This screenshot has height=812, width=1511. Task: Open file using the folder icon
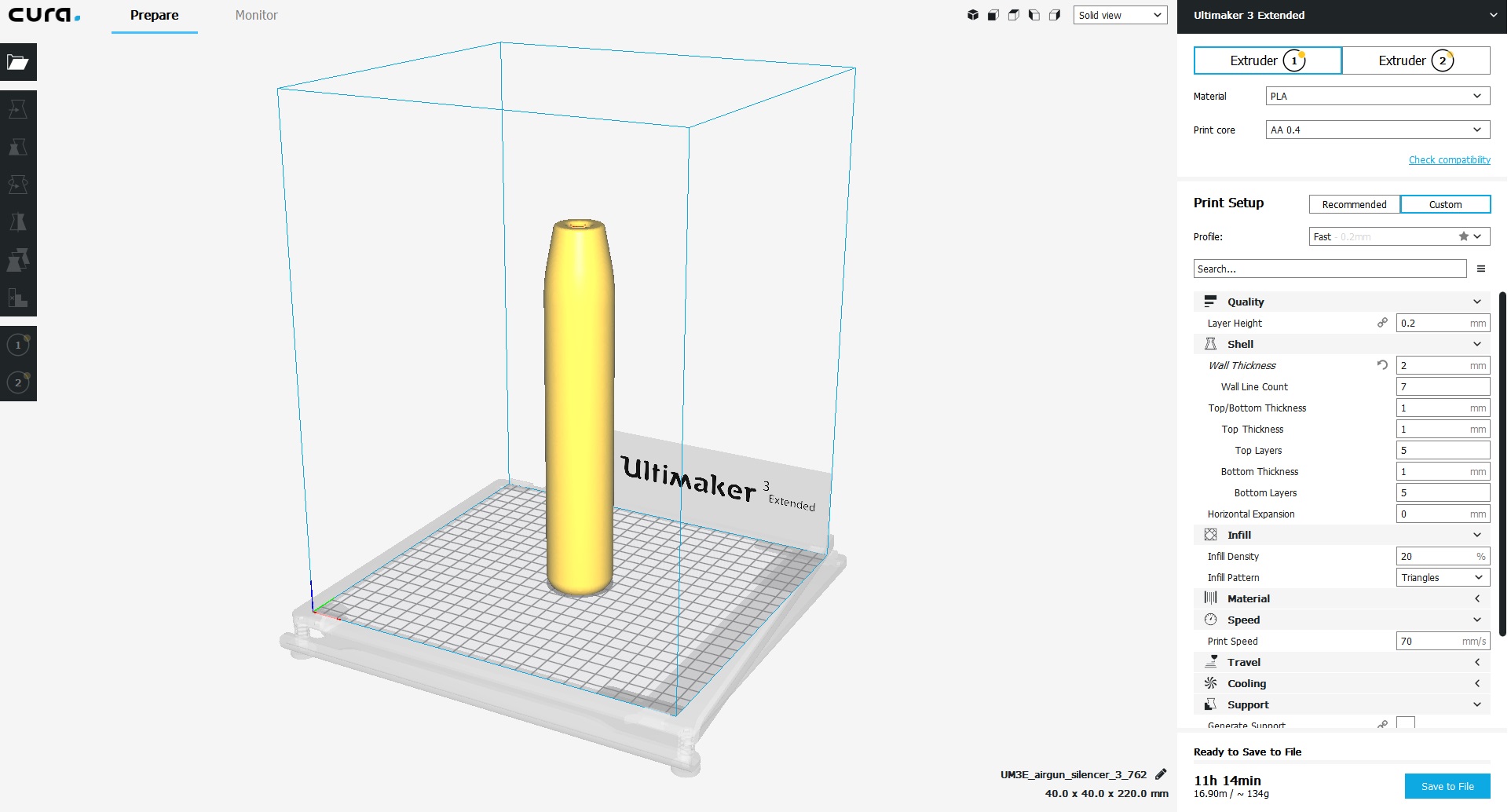pos(18,62)
